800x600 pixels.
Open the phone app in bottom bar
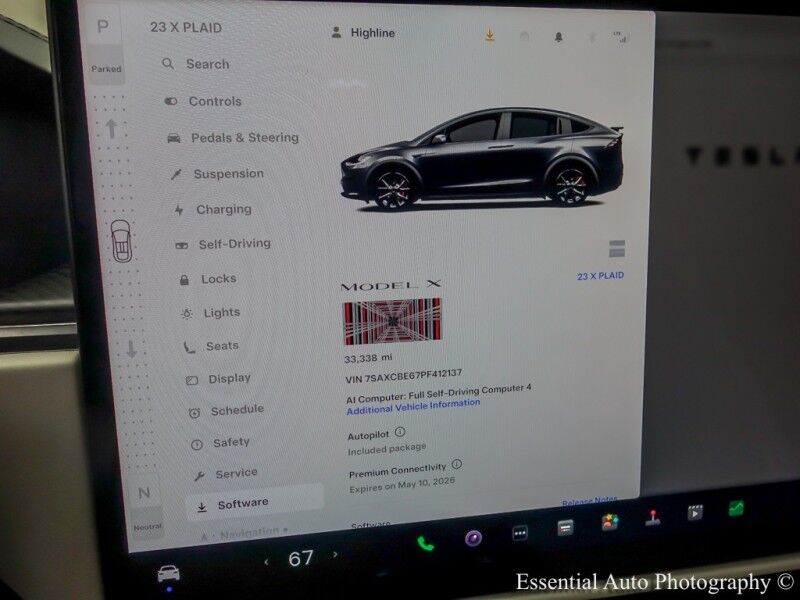click(425, 543)
